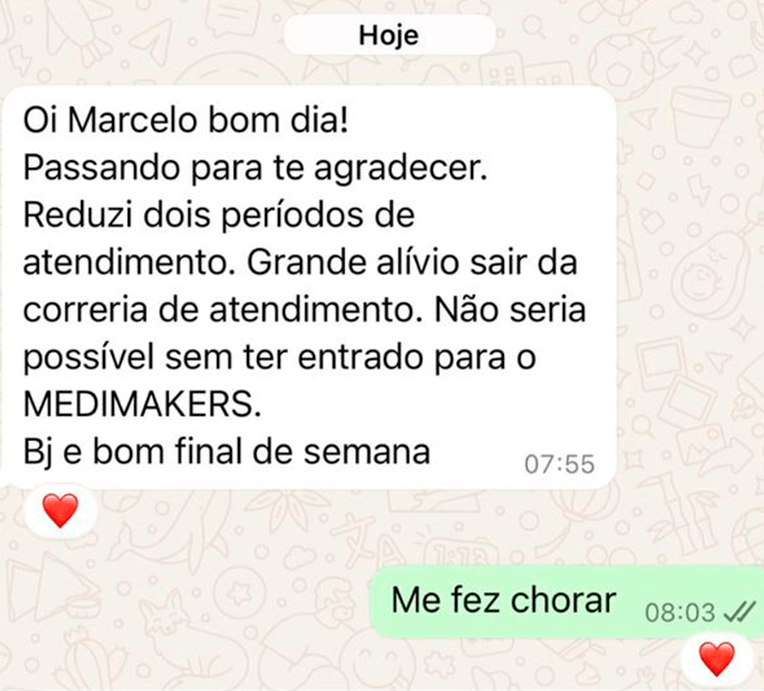Click 'Bj e bom final de semana'

click(227, 452)
